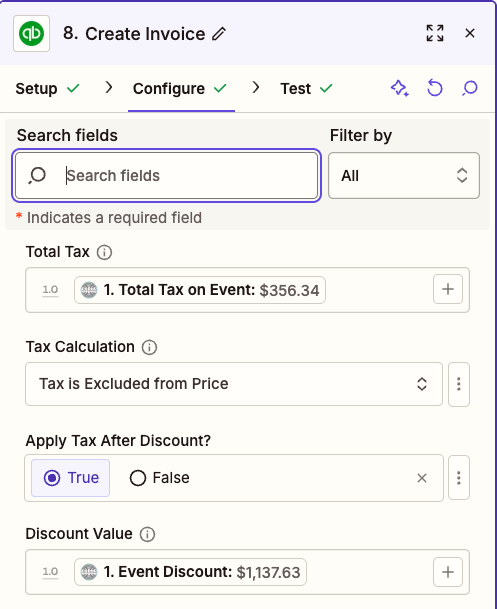Click the QuickBooks app logo icon
Viewport: 497px width, 609px height.
[31, 33]
